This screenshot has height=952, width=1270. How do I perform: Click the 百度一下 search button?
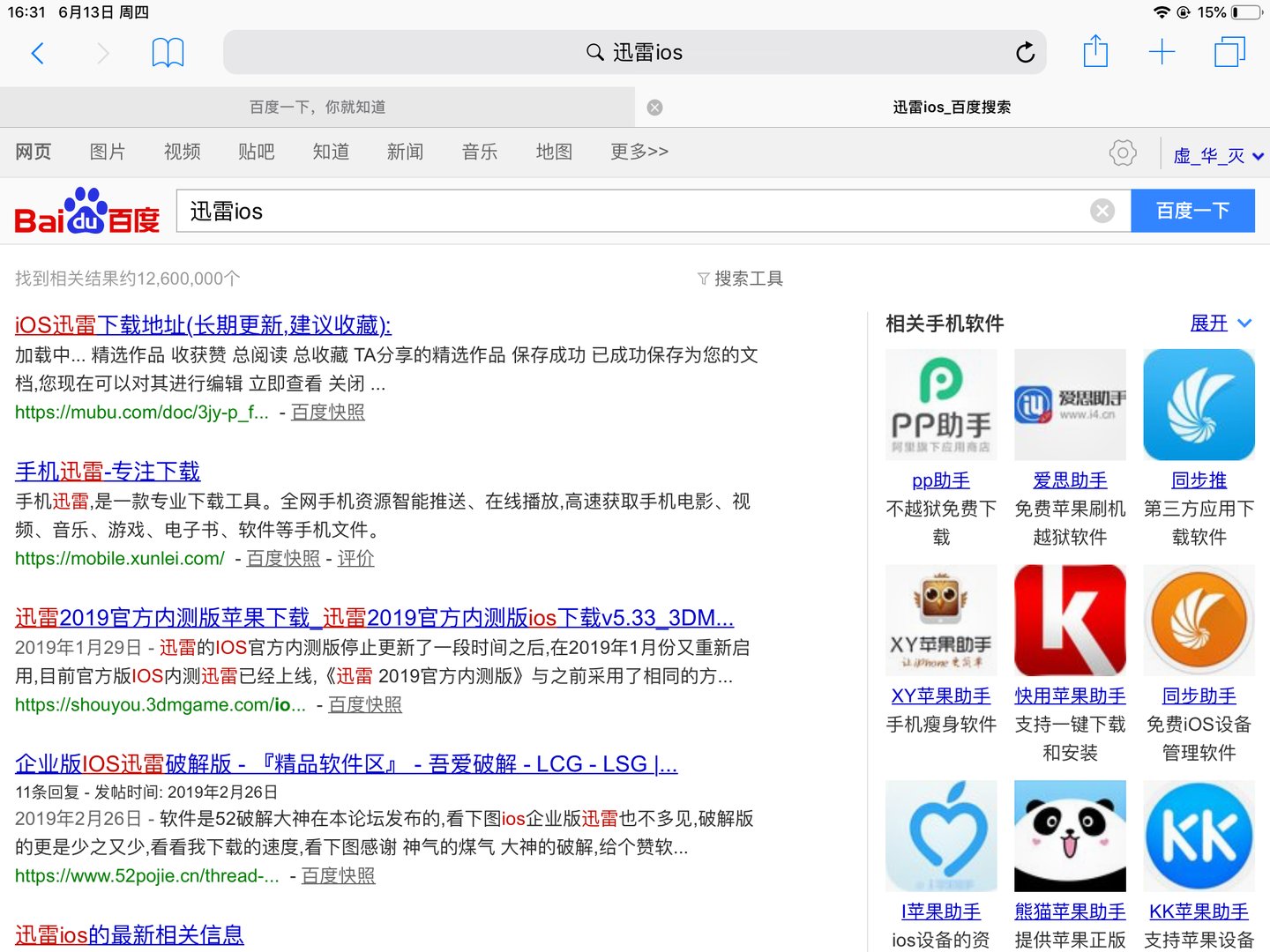point(1193,210)
